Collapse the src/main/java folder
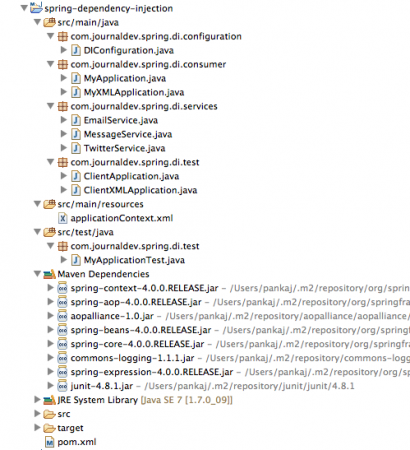The height and width of the screenshot is (450, 410). pyautogui.click(x=37, y=22)
